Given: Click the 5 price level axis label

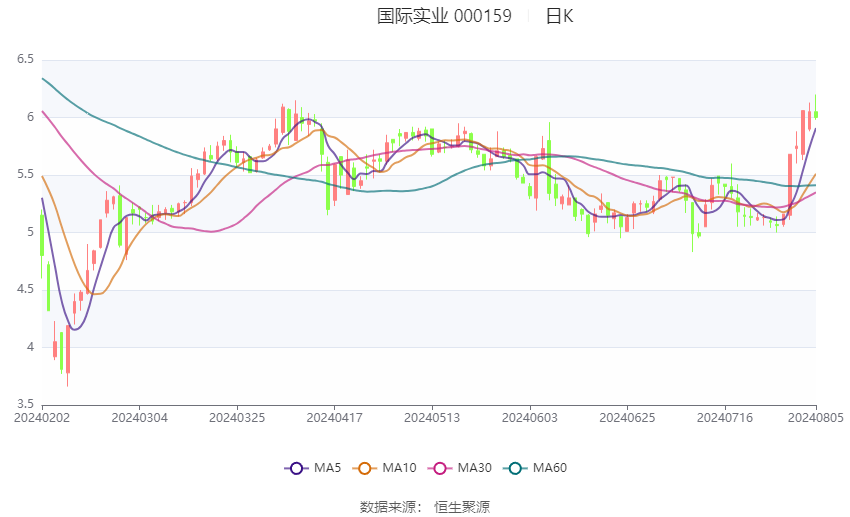Looking at the screenshot, I should [x=30, y=232].
